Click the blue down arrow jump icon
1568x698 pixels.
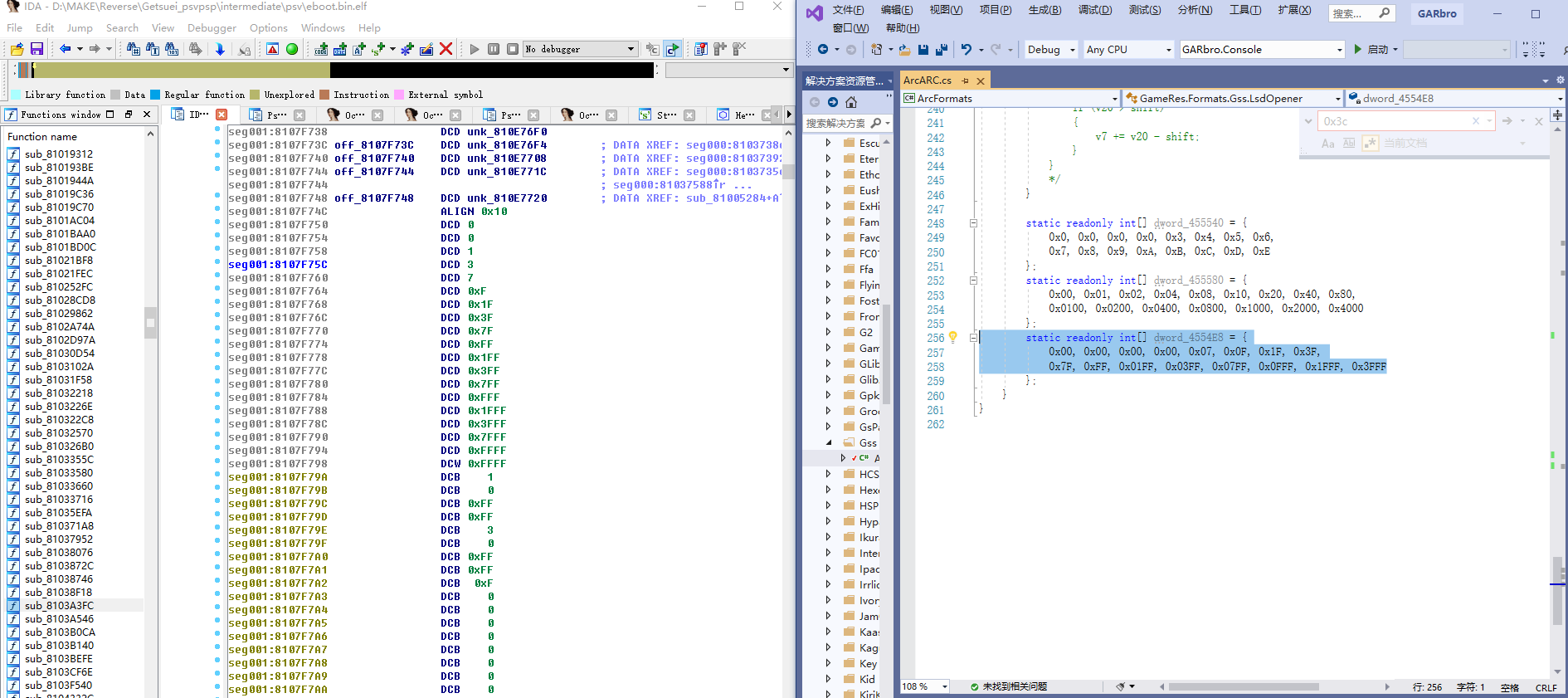pos(220,50)
